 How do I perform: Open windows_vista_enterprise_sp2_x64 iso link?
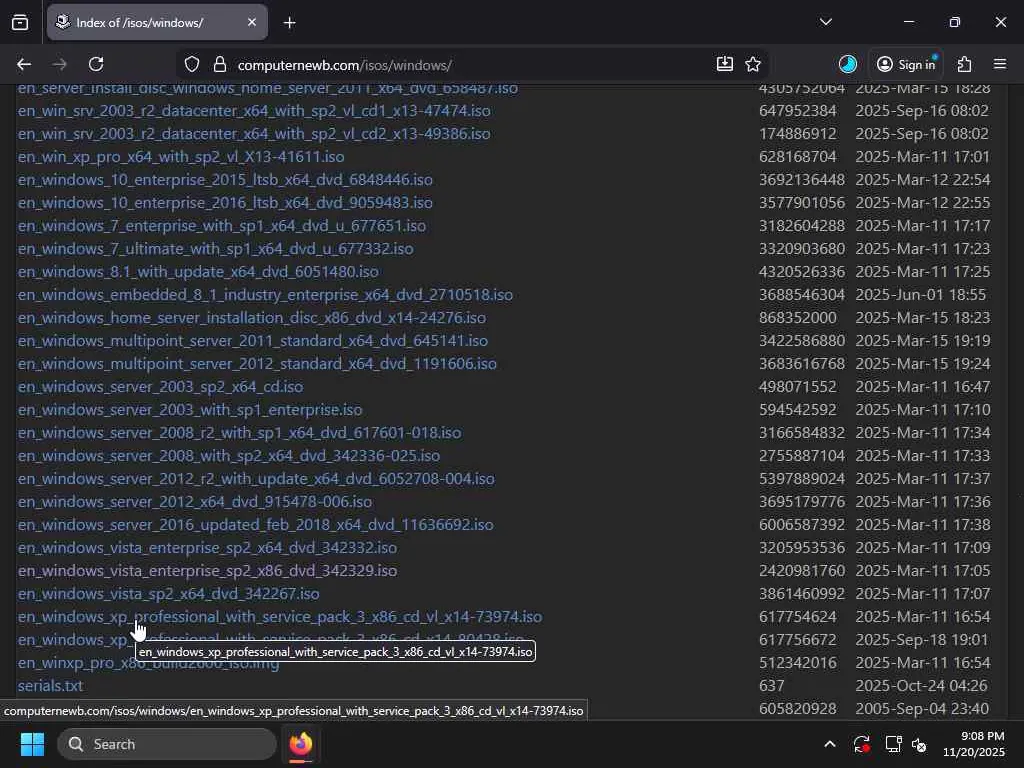[x=207, y=547]
